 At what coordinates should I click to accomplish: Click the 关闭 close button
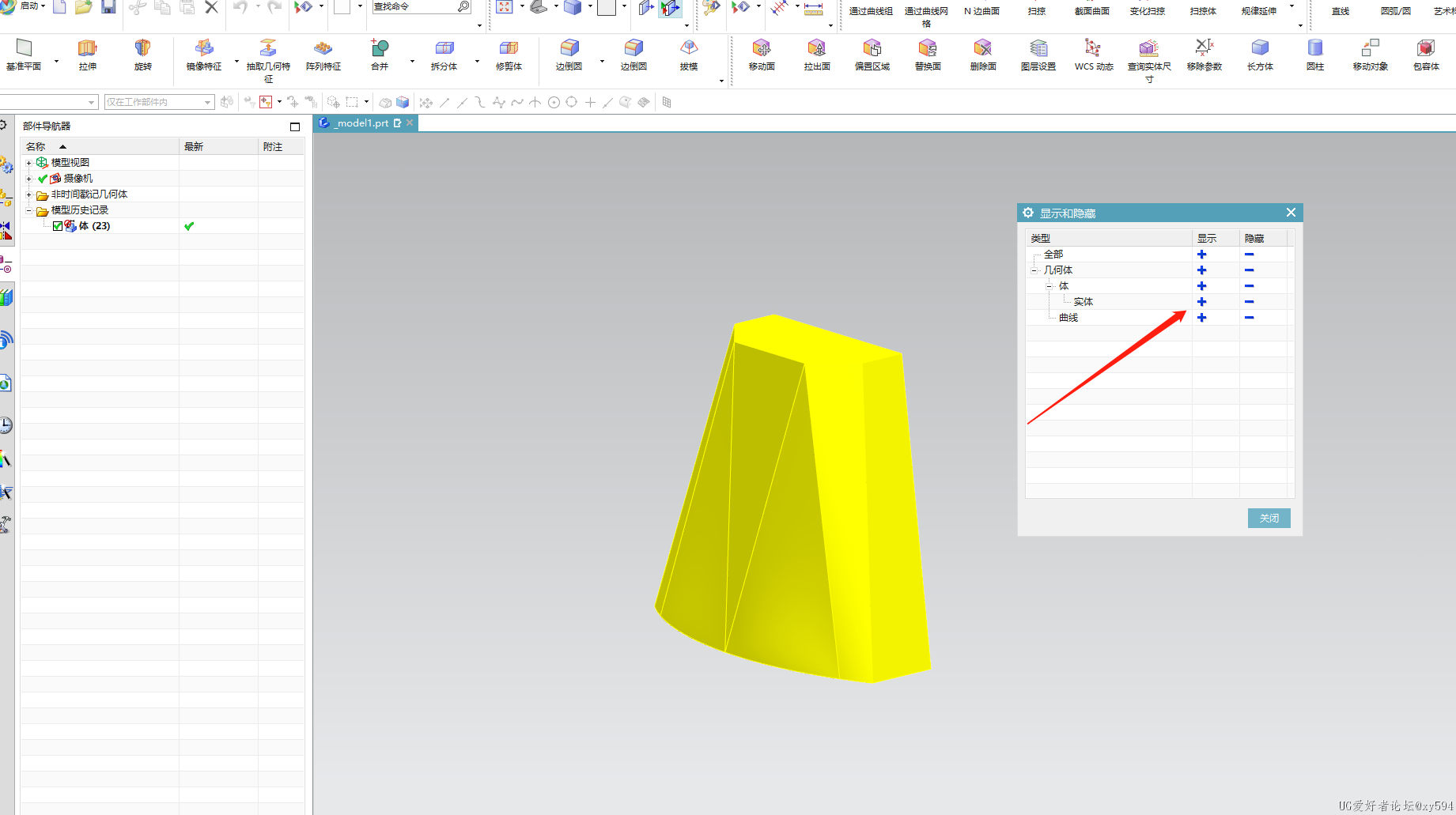(1269, 518)
